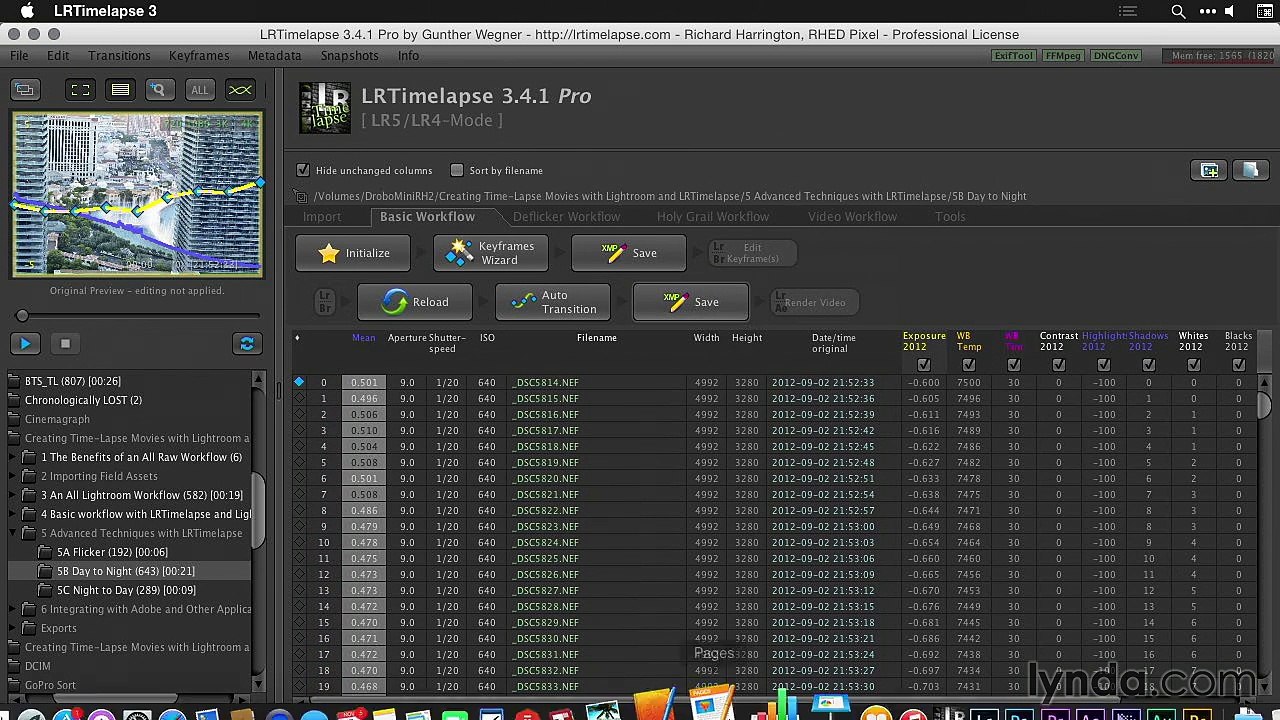Screen dimensions: 1280x720
Task: Open the Keyframes Wizard
Action: coord(491,253)
